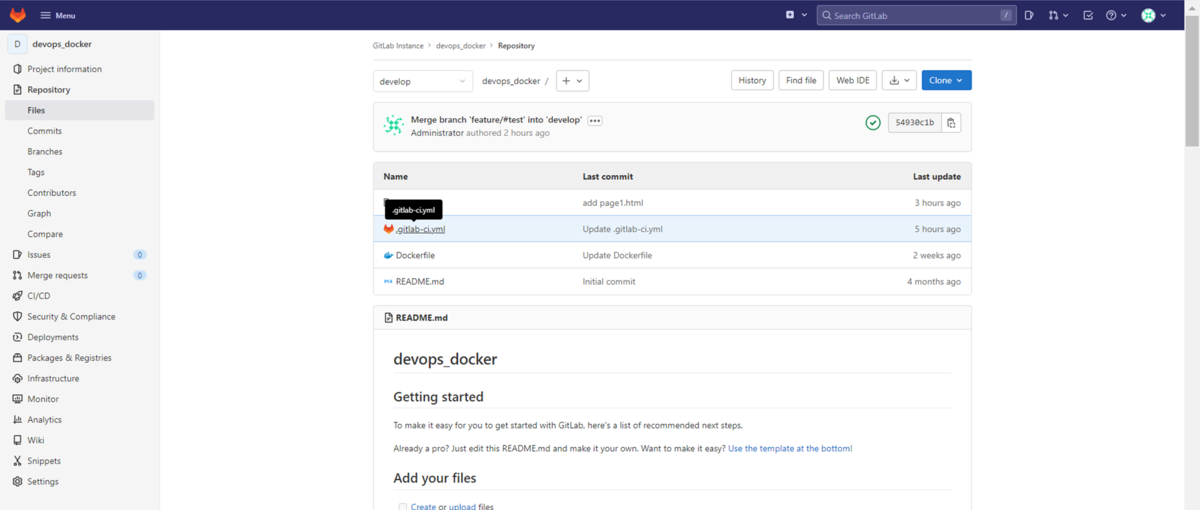Open the download source code dropdown
This screenshot has height=510, width=1200.
pos(899,81)
